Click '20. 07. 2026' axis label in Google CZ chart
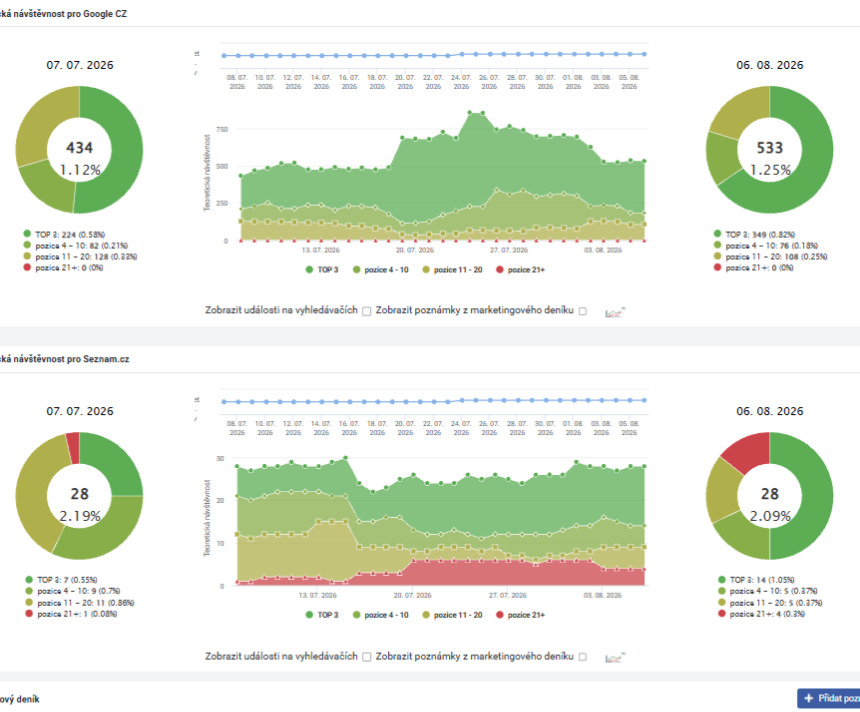Image resolution: width=860 pixels, height=712 pixels. [x=415, y=250]
